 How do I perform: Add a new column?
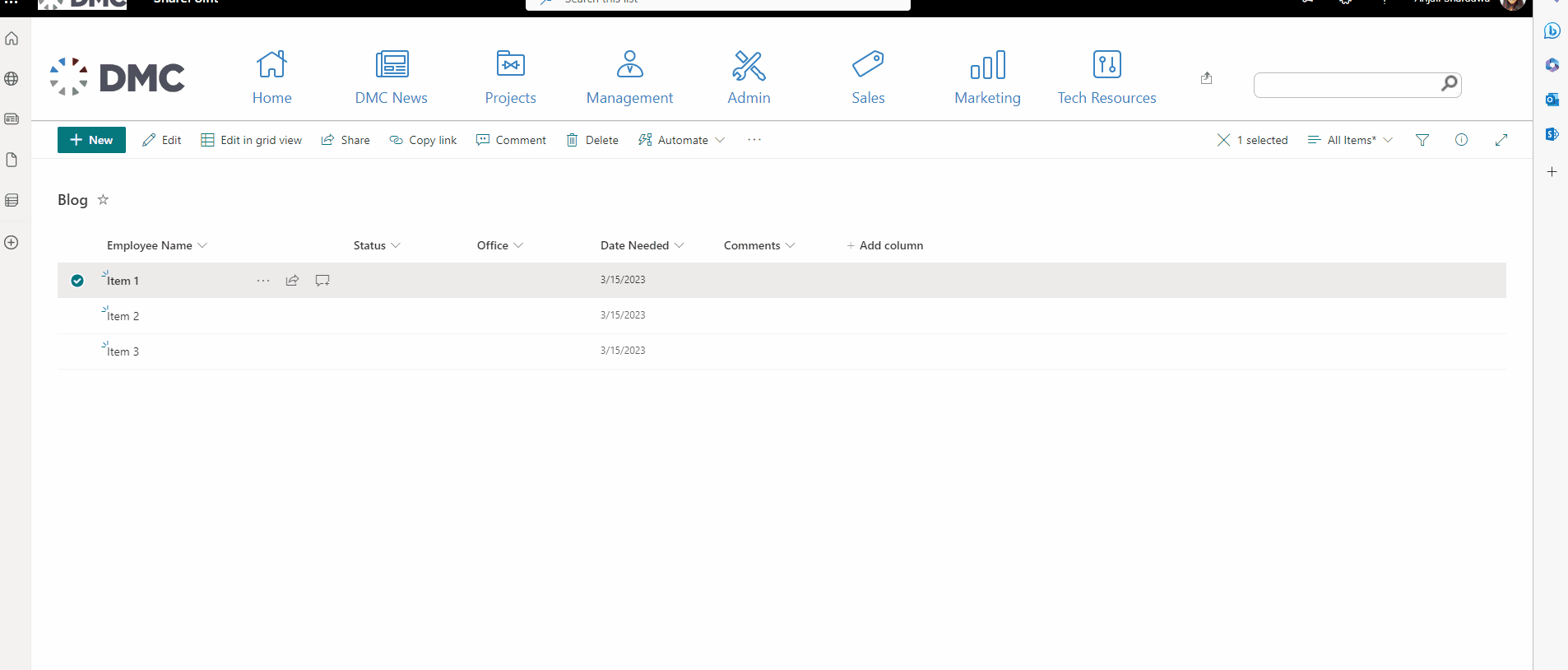885,245
